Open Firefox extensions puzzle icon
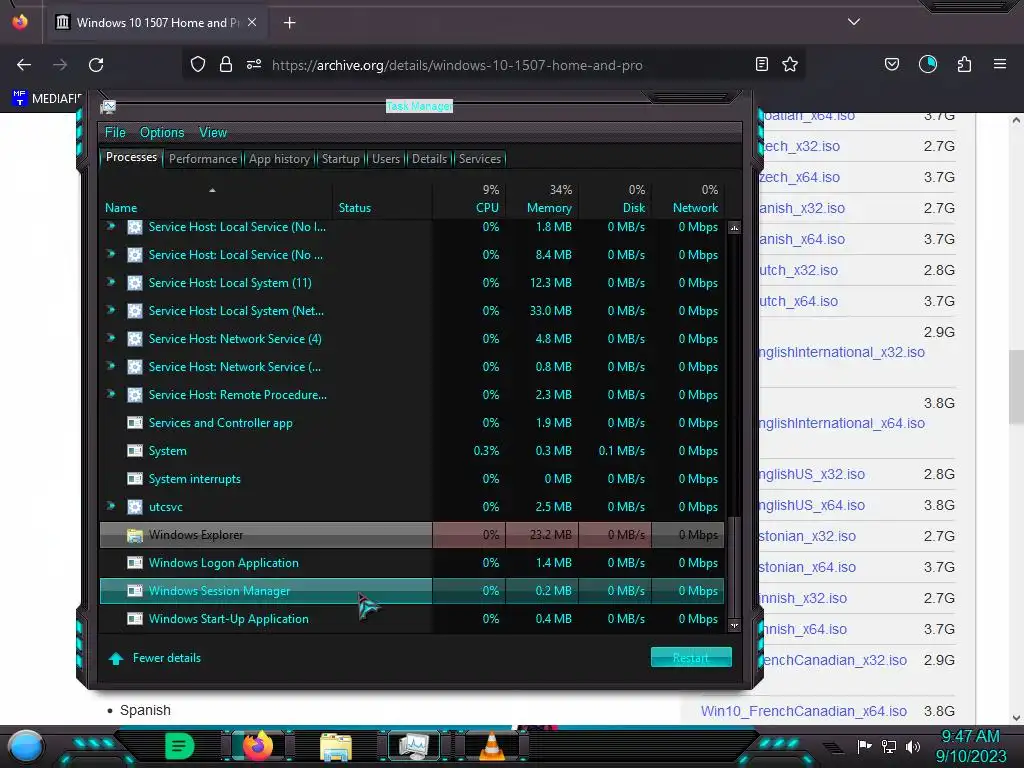 pyautogui.click(x=965, y=64)
